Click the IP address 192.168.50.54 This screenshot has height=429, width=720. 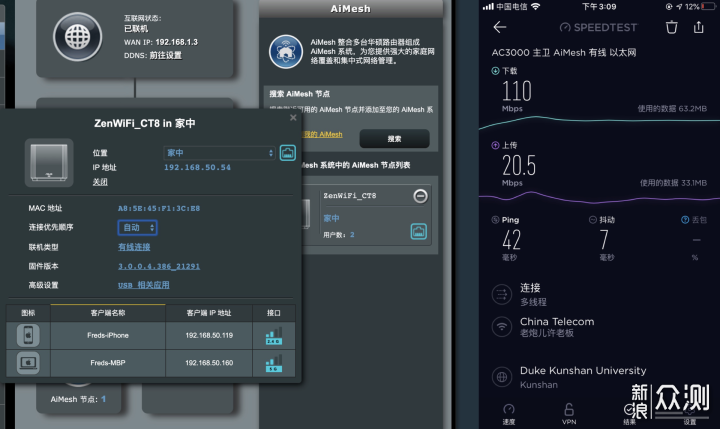(197, 168)
